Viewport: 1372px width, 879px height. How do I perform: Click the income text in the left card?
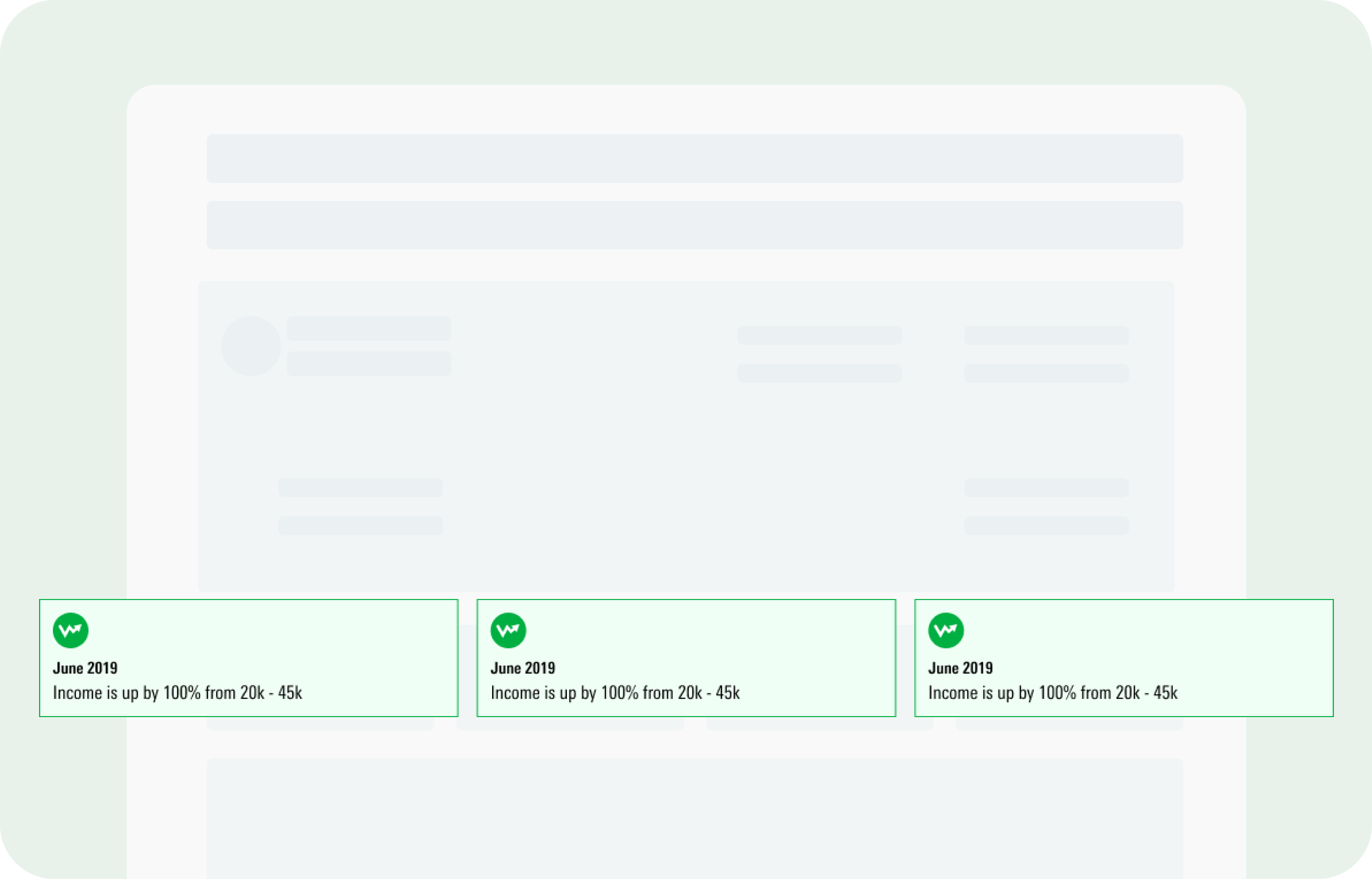(177, 693)
